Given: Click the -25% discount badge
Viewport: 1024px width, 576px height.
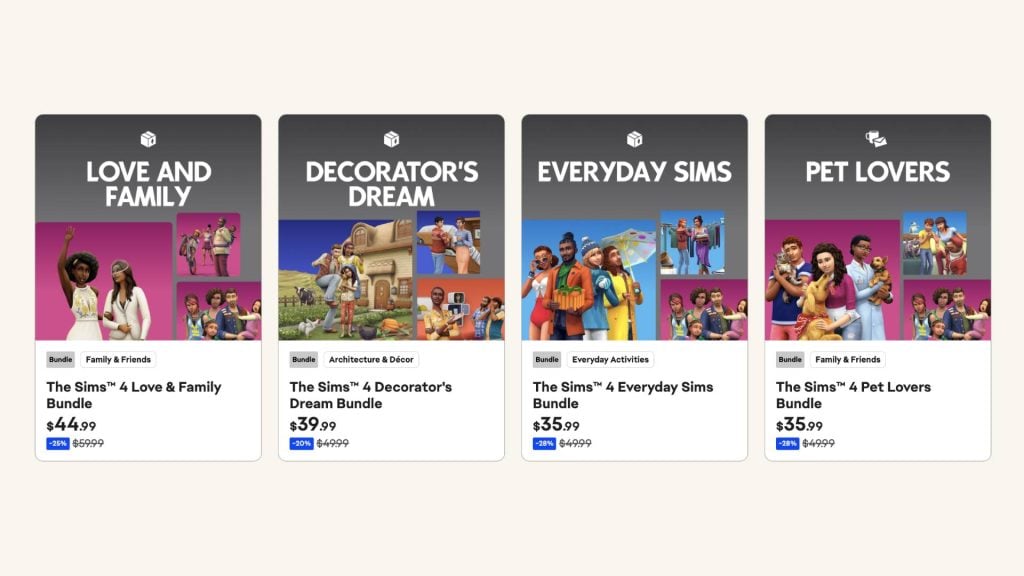Looking at the screenshot, I should [x=58, y=443].
